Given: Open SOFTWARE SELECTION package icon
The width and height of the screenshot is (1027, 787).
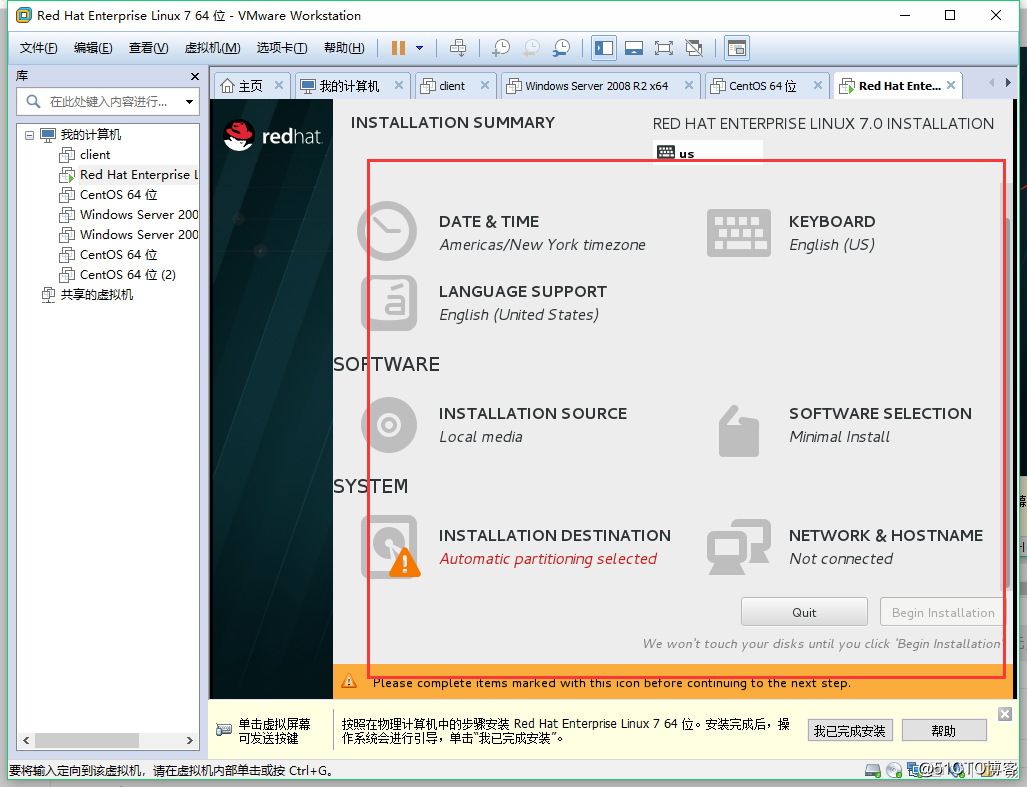Looking at the screenshot, I should point(739,431).
